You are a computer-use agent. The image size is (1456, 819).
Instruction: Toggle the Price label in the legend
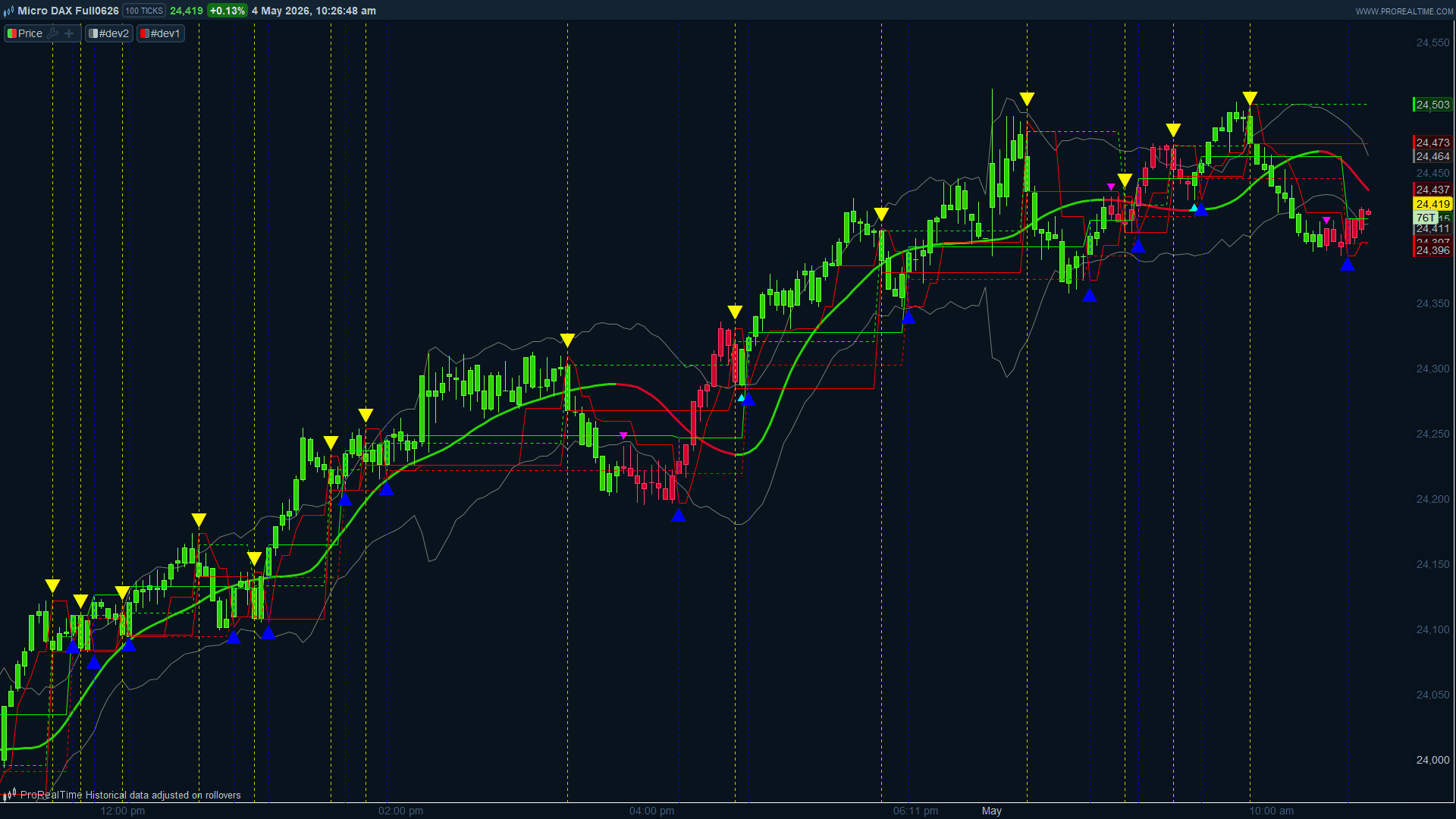pyautogui.click(x=30, y=33)
